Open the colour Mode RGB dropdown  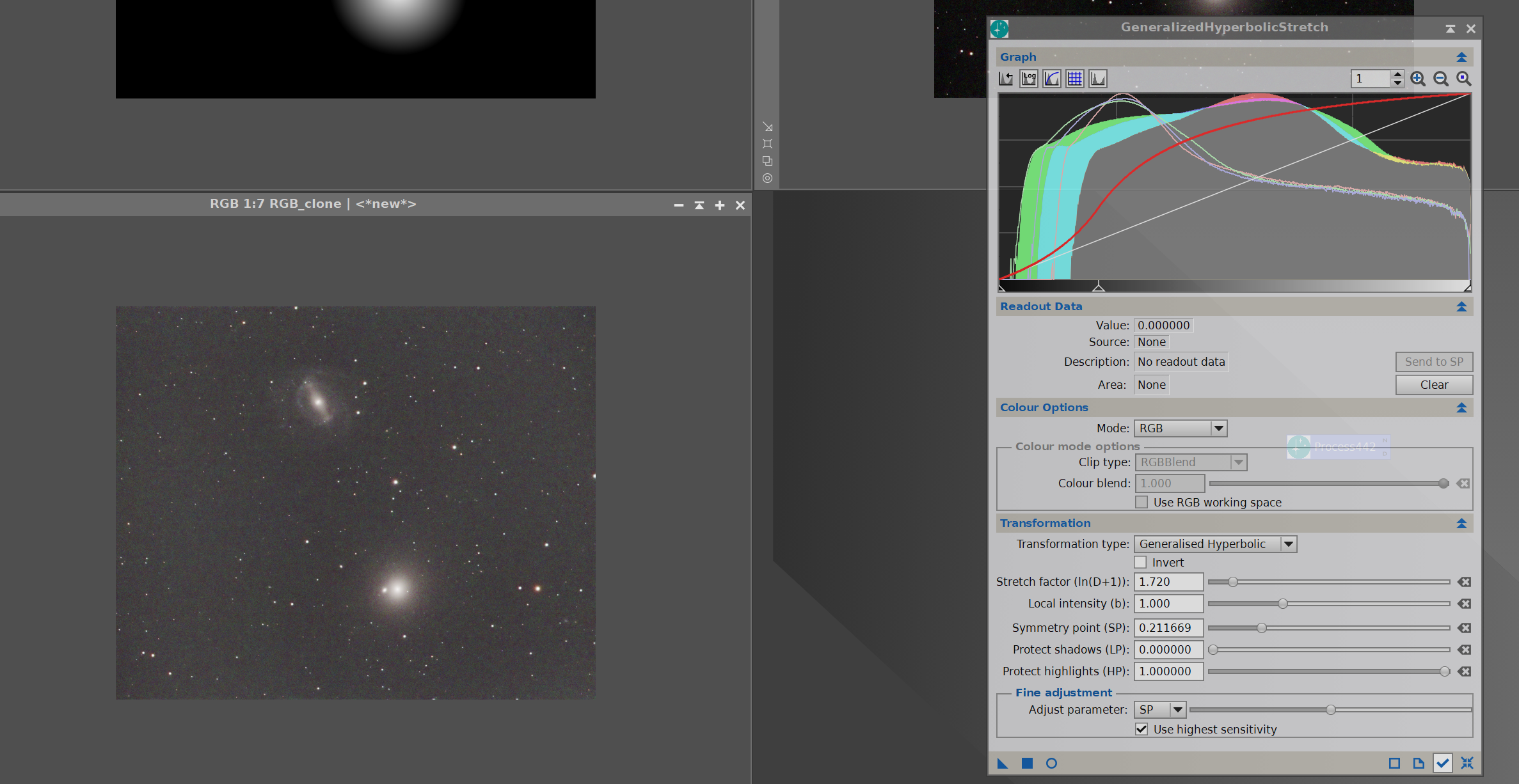point(1181,428)
